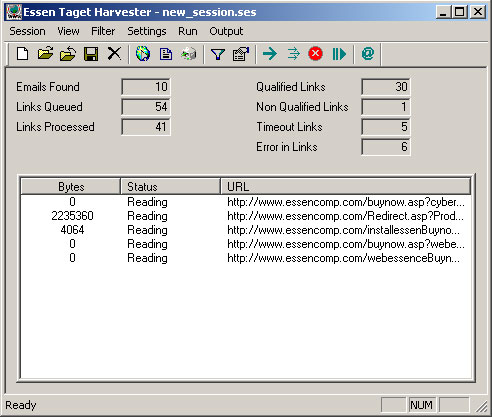This screenshot has width=492, height=417.
Task: Click the multi-arrow run icon
Action: point(293,54)
